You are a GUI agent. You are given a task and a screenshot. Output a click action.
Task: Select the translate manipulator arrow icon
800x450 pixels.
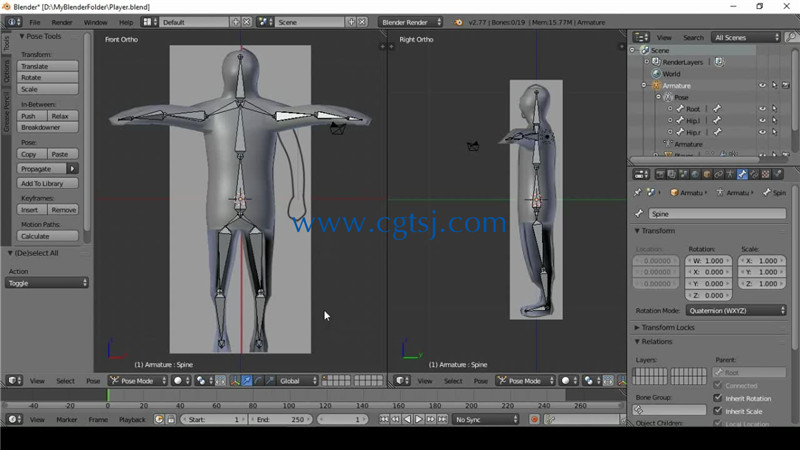point(247,381)
